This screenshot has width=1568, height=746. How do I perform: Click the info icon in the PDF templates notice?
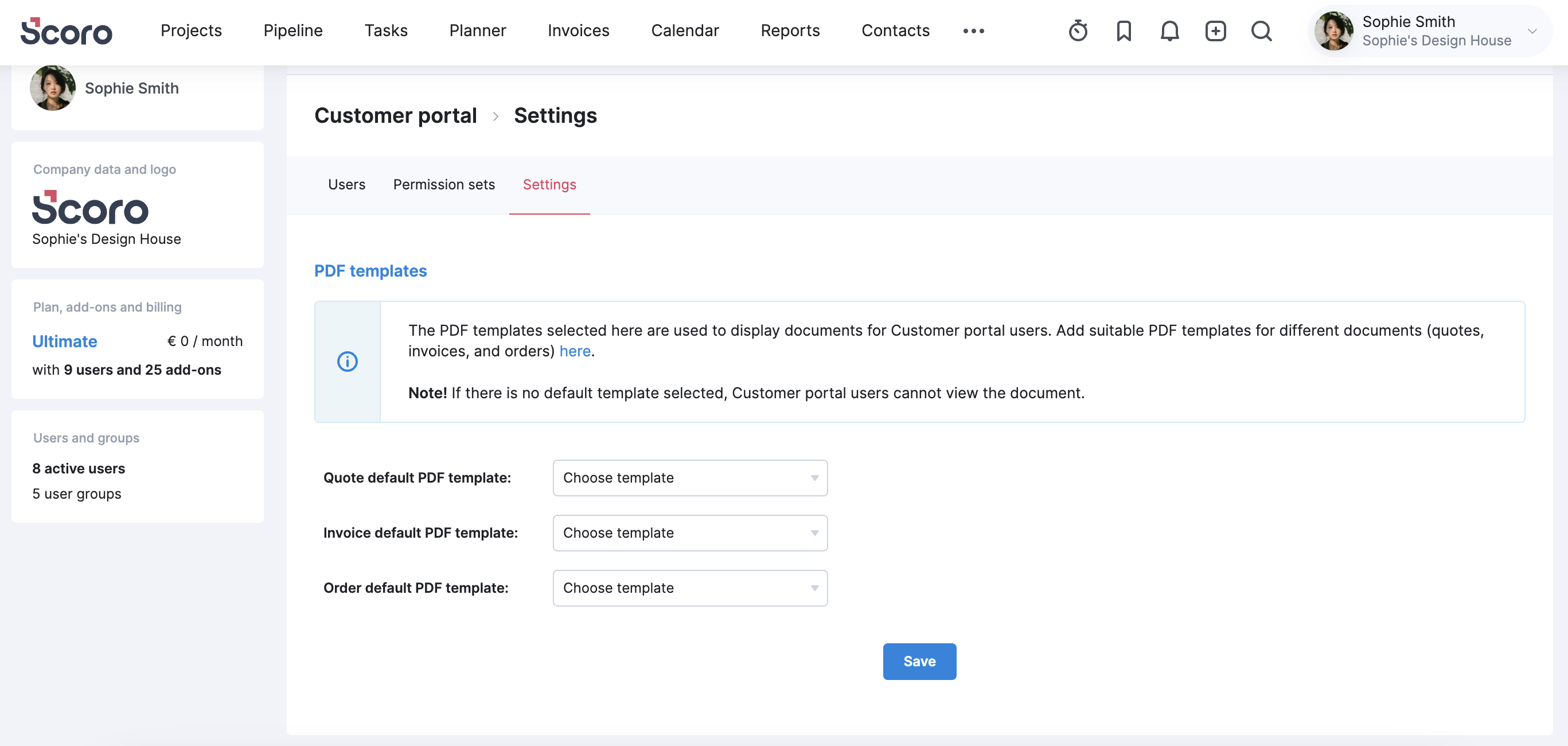pos(348,362)
